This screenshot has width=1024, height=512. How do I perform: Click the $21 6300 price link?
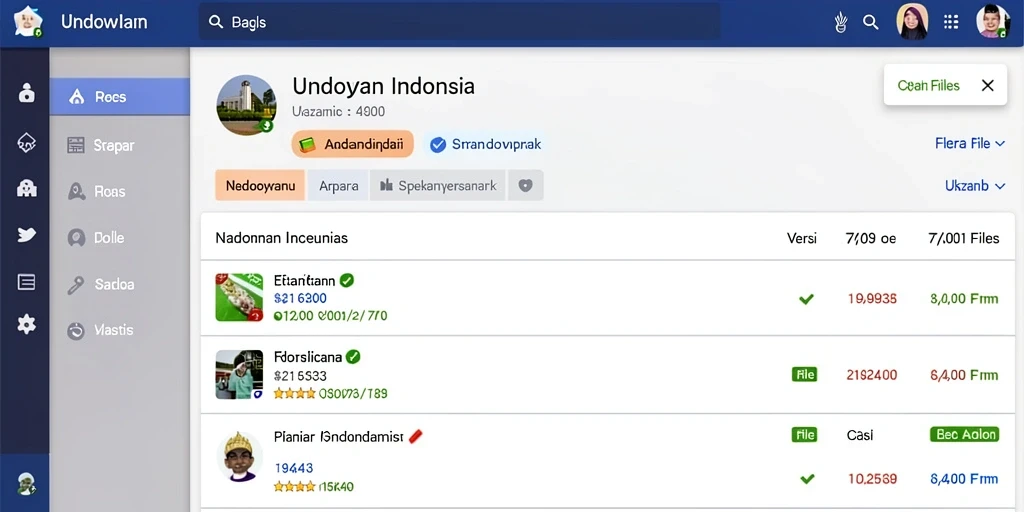pos(300,298)
